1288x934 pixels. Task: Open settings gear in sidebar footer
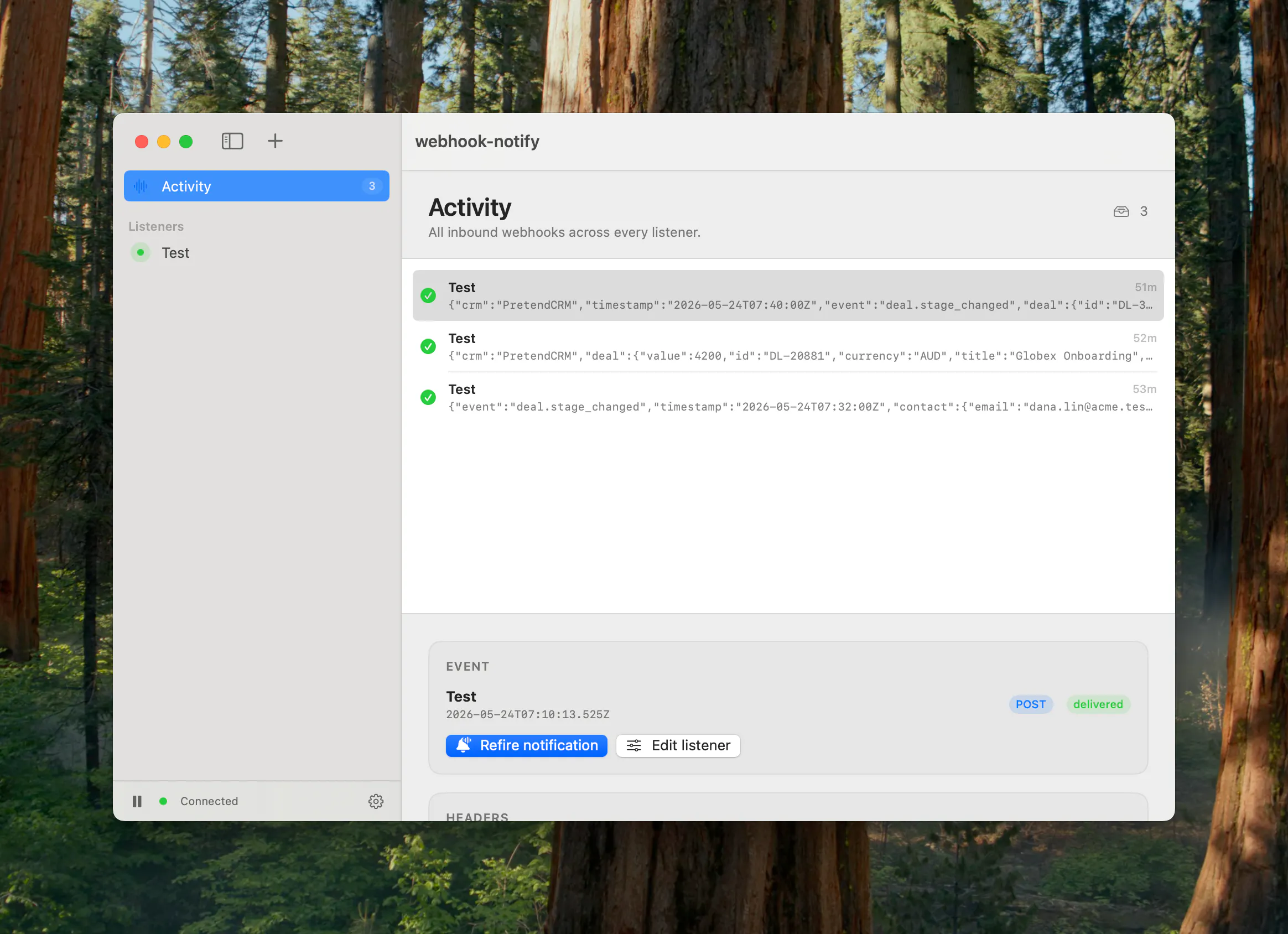tap(376, 801)
